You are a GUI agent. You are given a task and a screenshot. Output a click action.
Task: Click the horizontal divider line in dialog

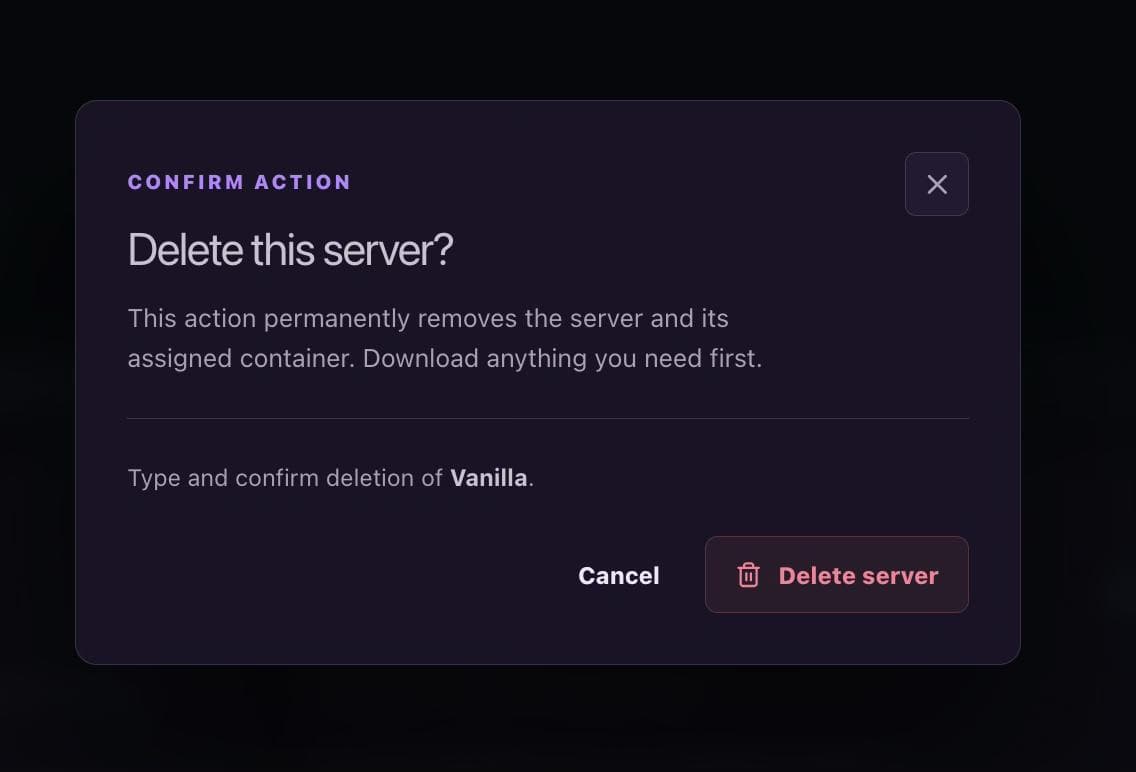[x=548, y=419]
